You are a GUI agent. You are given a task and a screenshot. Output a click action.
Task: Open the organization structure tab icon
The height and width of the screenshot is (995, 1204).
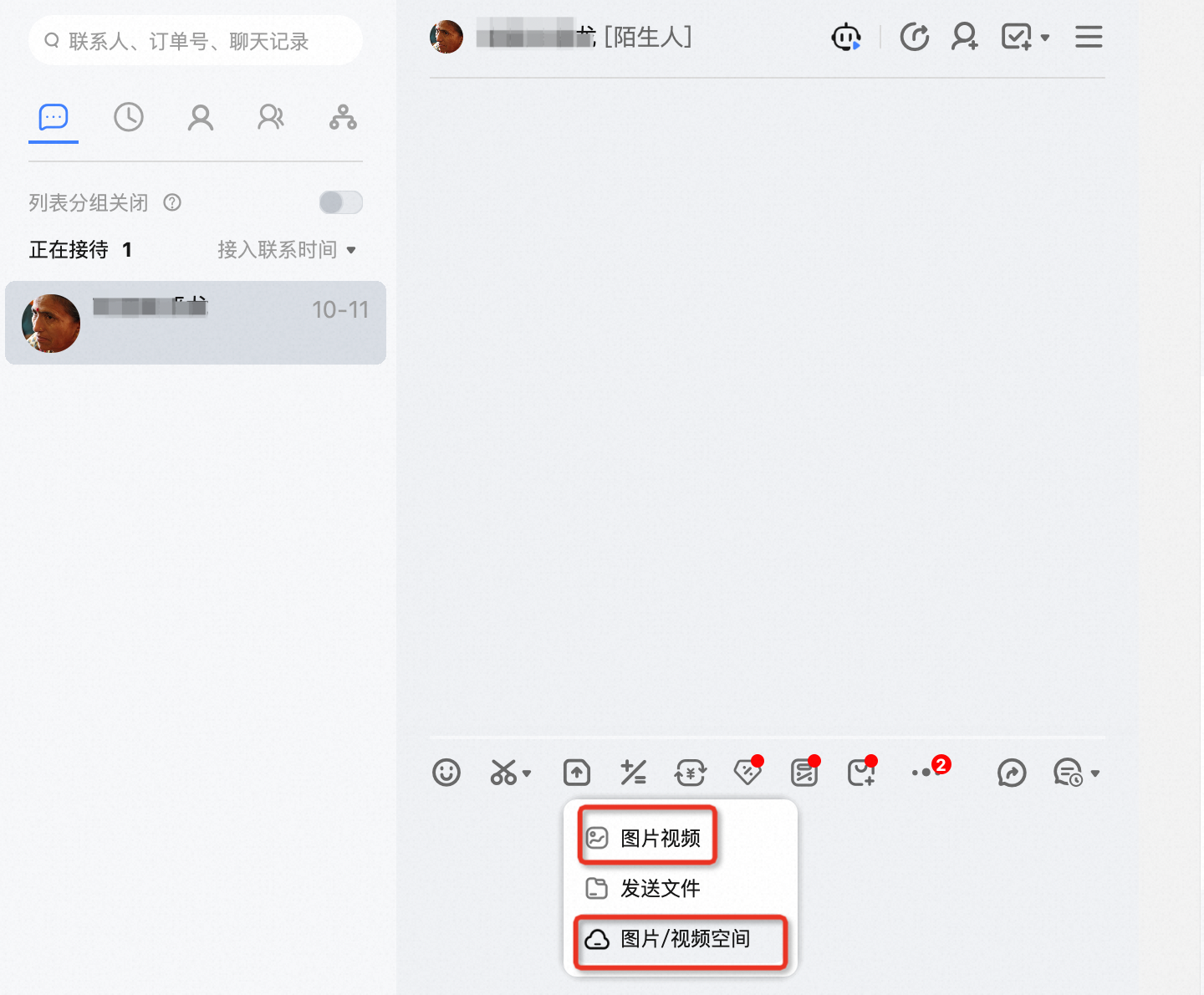pyautogui.click(x=343, y=117)
